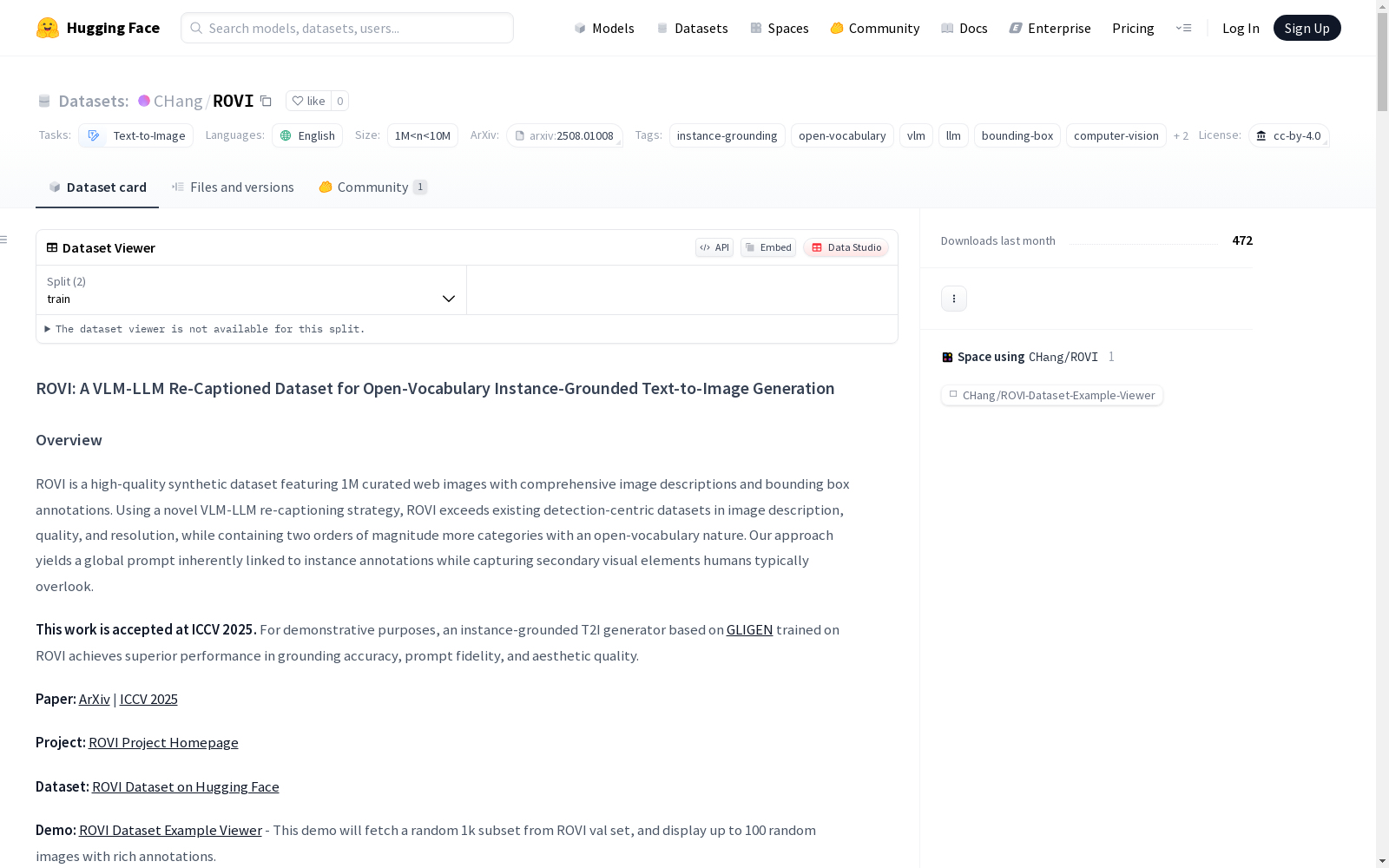The image size is (1389, 868).
Task: Open the GLIGEN link
Action: pos(750,630)
